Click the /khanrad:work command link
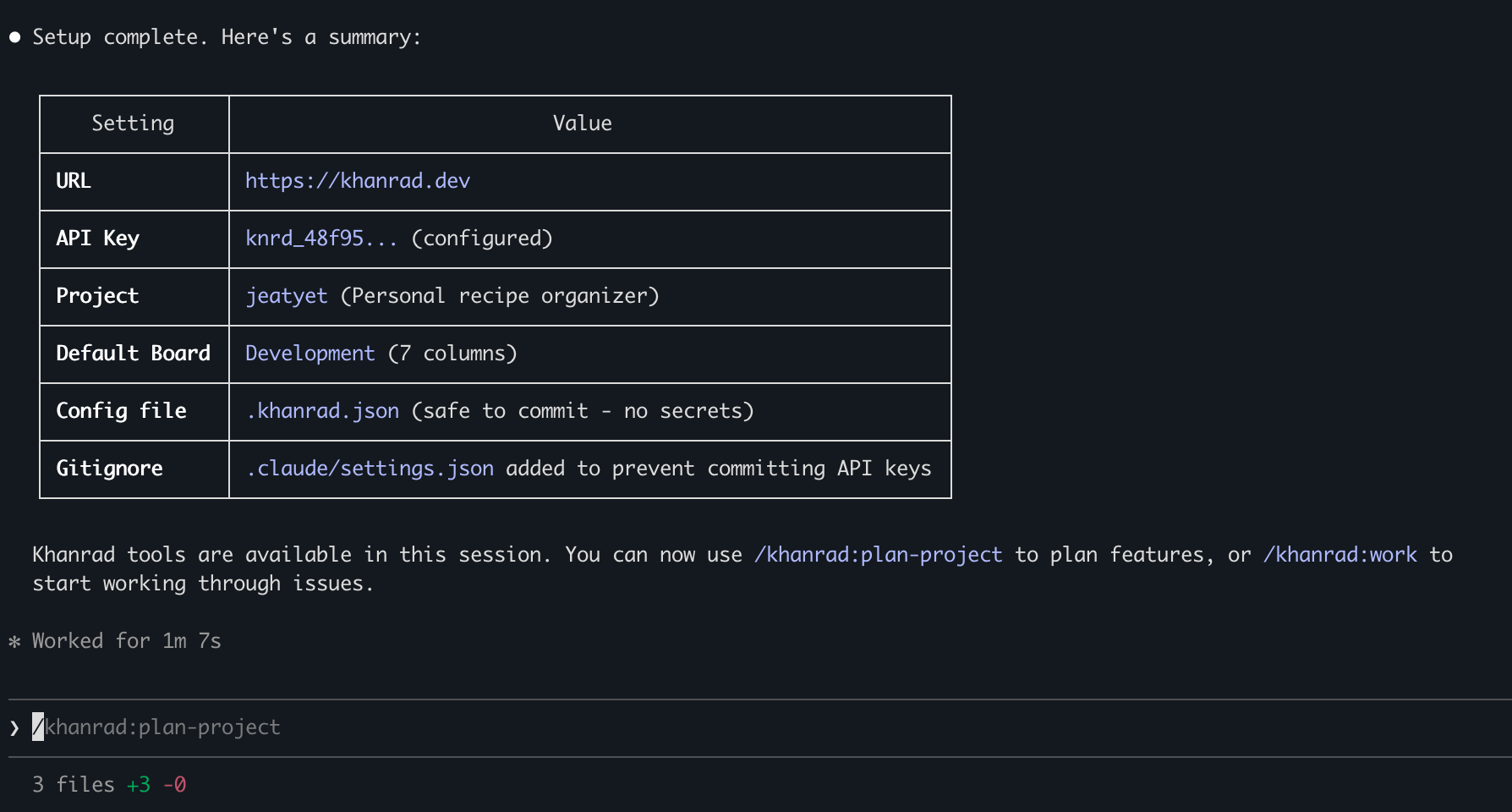Viewport: 1512px width, 812px height. [1339, 555]
